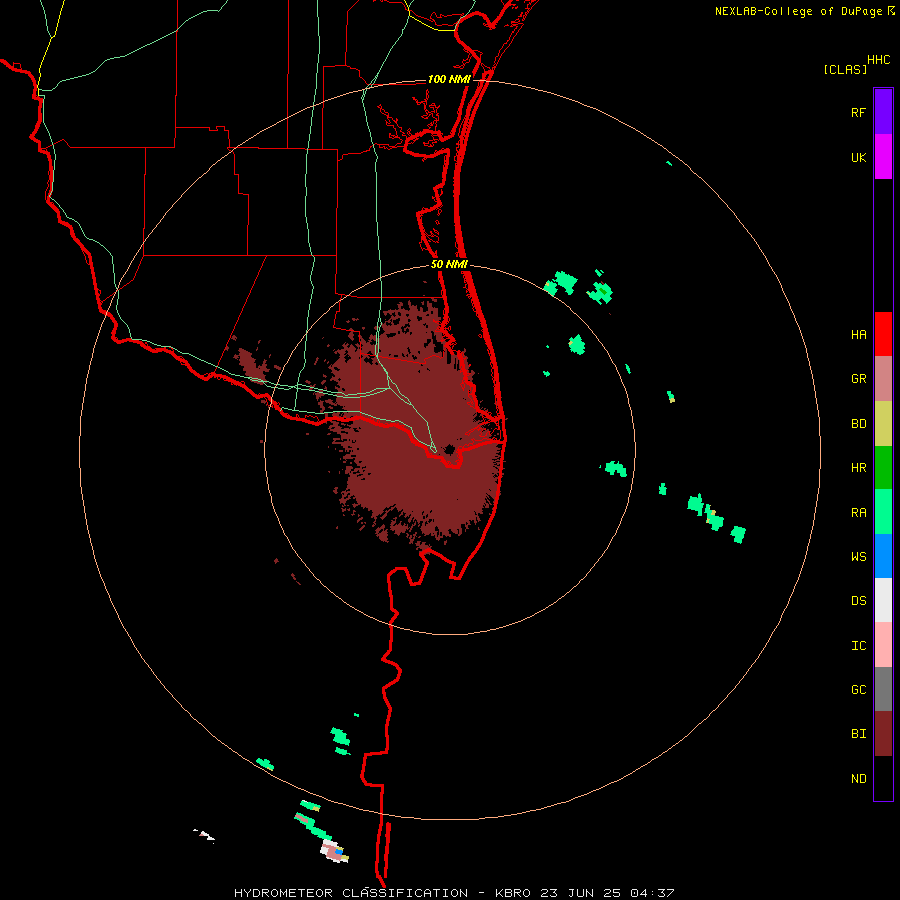900x900 pixels.
Task: Click the BD yellow legend swatch
Action: [x=883, y=424]
